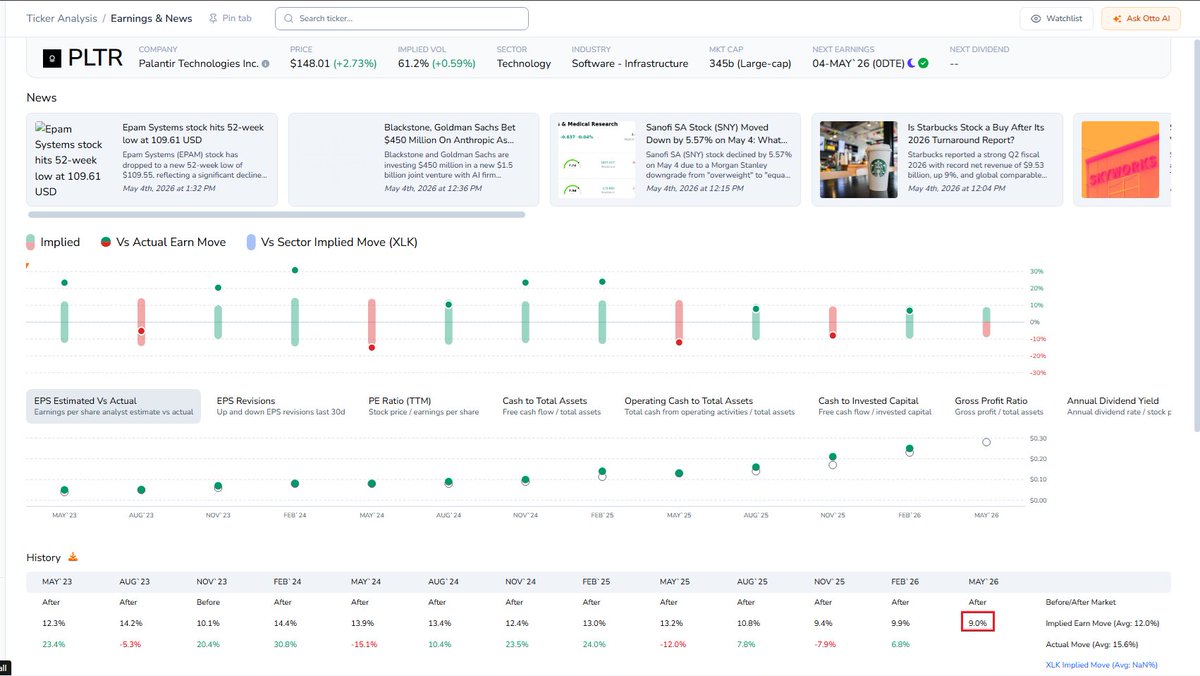Click the Technology sector value
The width and height of the screenshot is (1200, 676).
524,63
